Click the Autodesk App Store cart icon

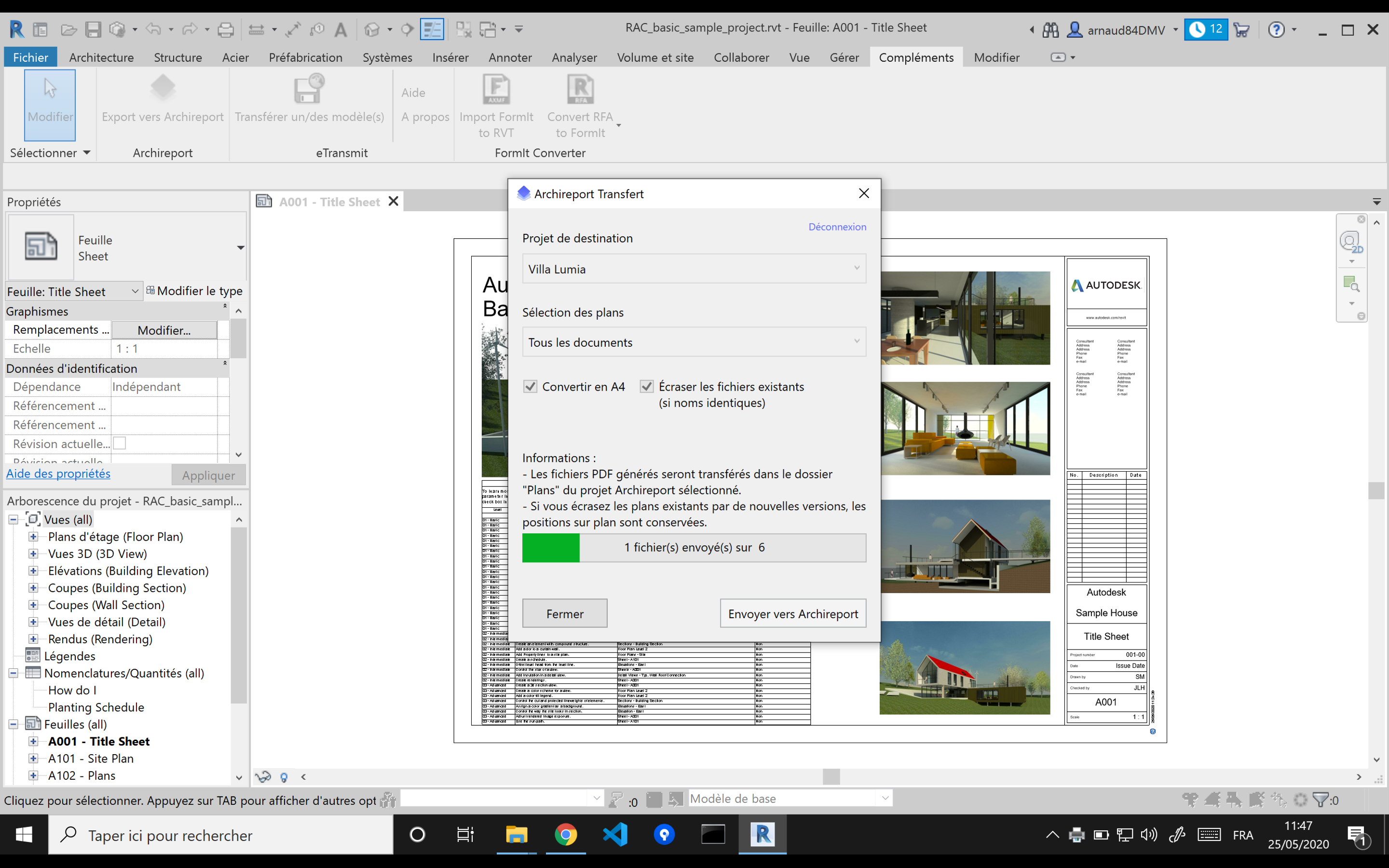1241,29
